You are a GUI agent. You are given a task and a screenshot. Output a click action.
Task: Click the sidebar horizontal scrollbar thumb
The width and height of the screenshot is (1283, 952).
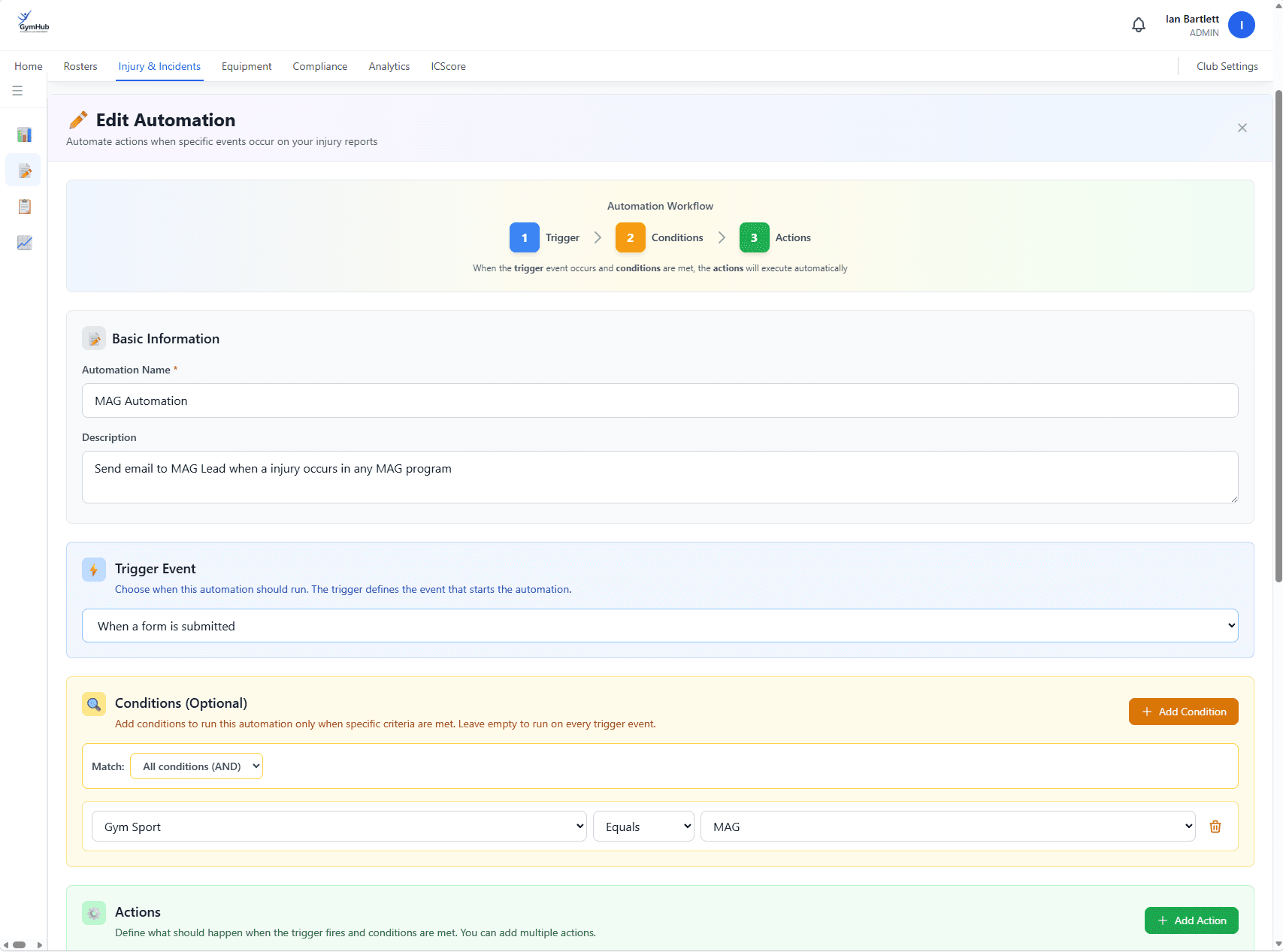point(20,944)
